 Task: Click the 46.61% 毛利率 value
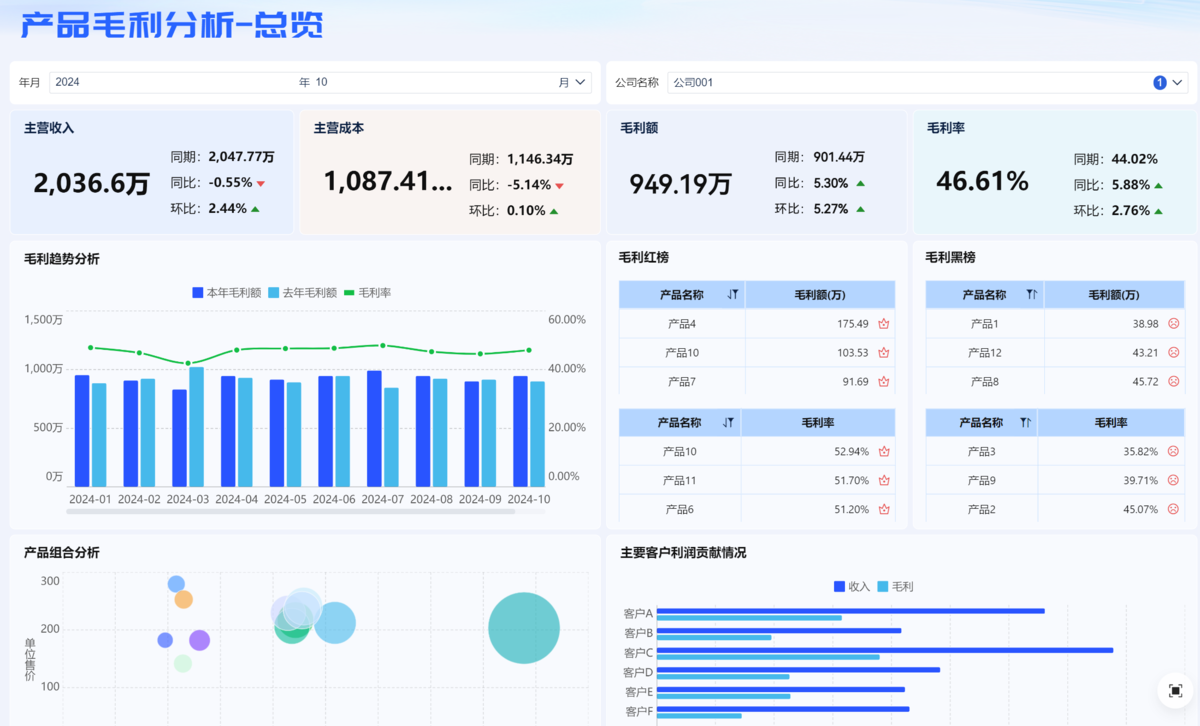982,181
